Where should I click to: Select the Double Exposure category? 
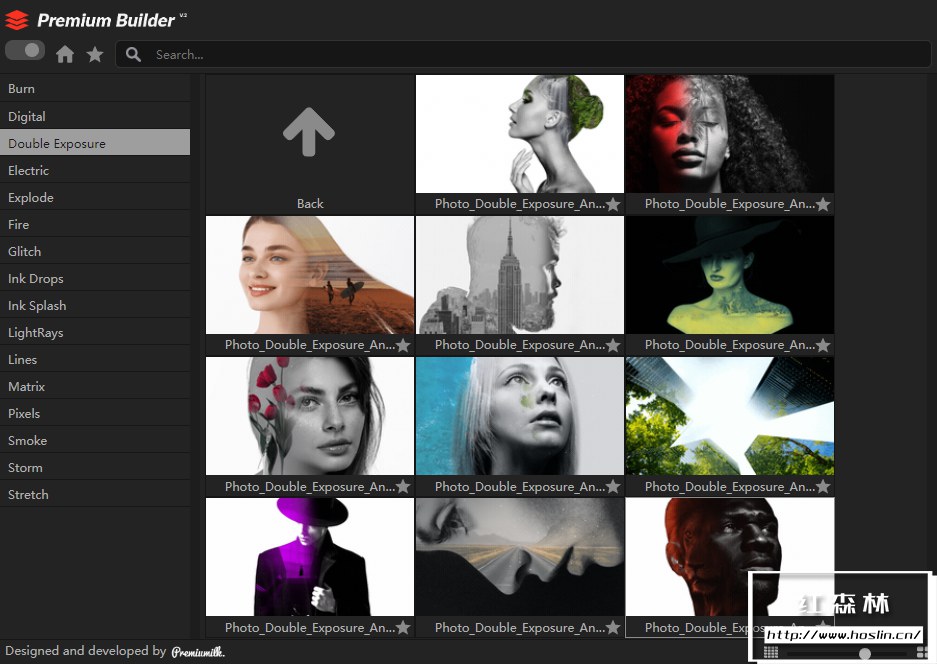[95, 143]
